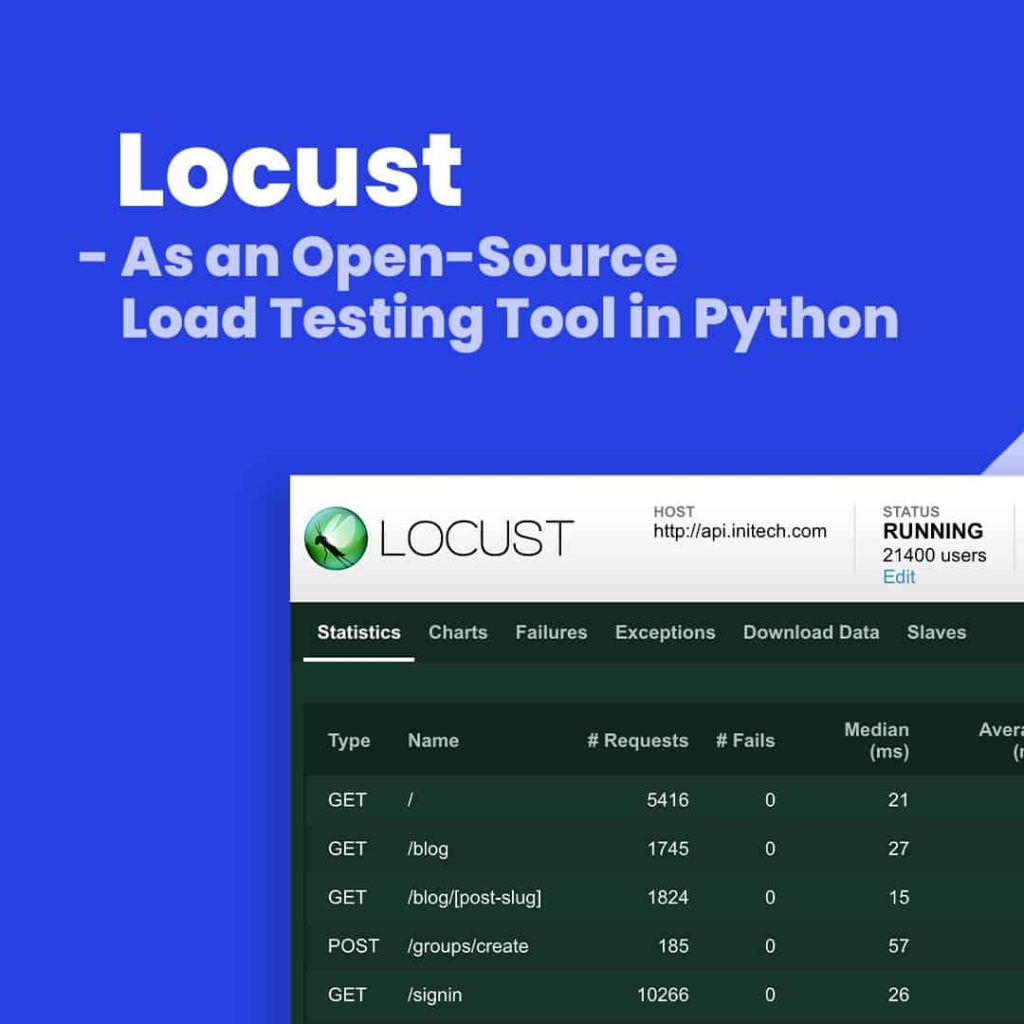Sort by the # Fails column header
Screen dimensions: 1024x1024
pos(746,741)
